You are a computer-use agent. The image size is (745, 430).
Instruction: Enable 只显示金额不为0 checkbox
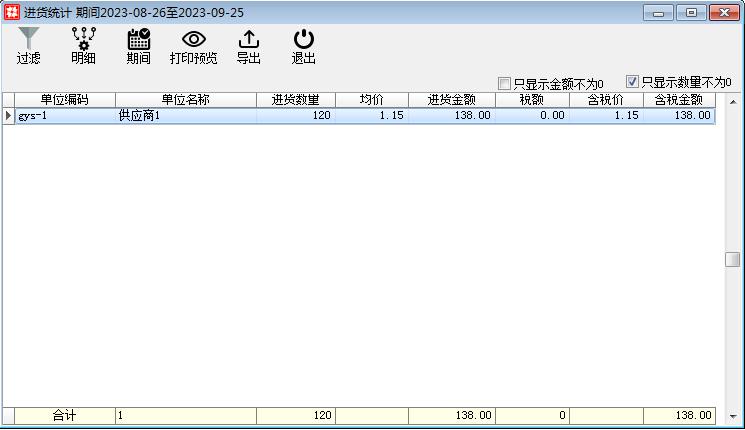(505, 84)
